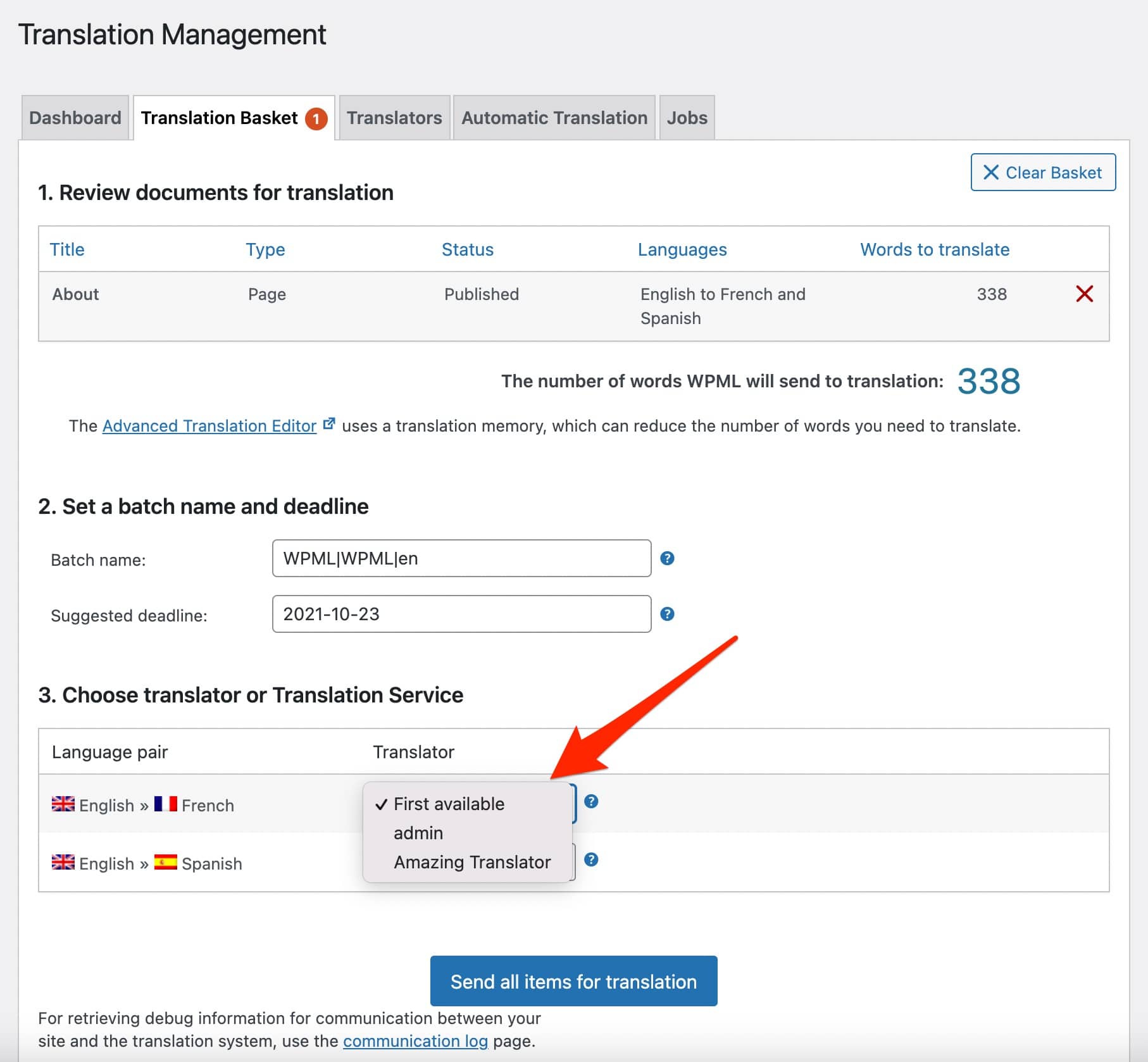
Task: Open the Advanced Translation Editor external link icon
Action: pos(329,423)
